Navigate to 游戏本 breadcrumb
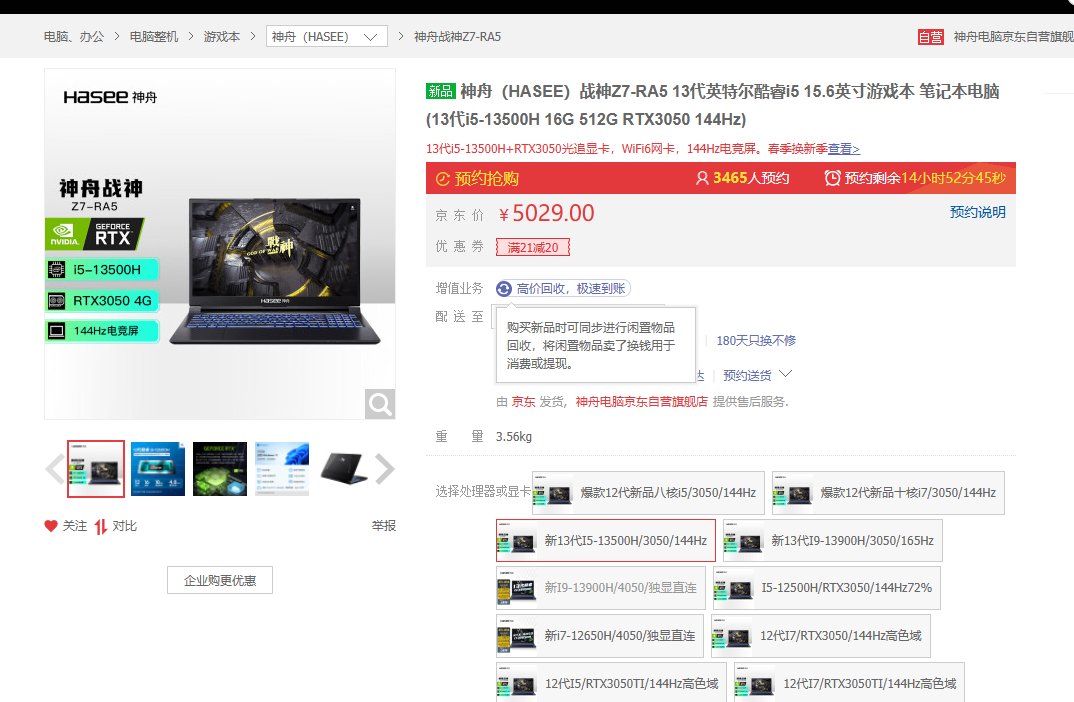Screen dimensions: 1074x702 (x=222, y=37)
